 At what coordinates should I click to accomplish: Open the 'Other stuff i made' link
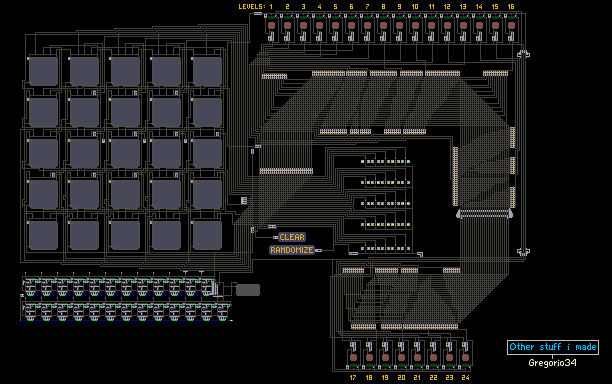point(553,347)
